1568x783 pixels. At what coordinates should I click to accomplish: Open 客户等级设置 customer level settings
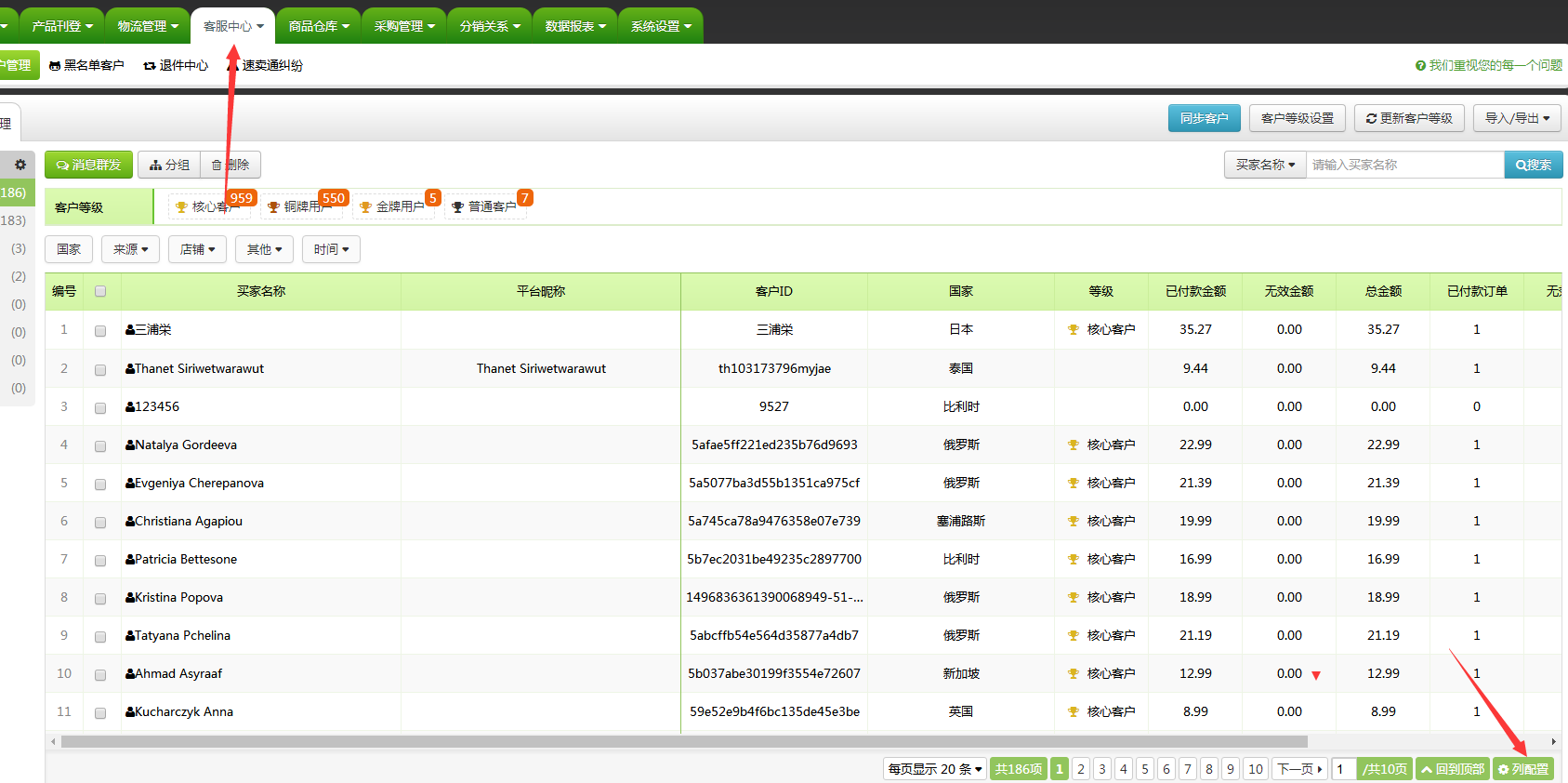(1298, 118)
